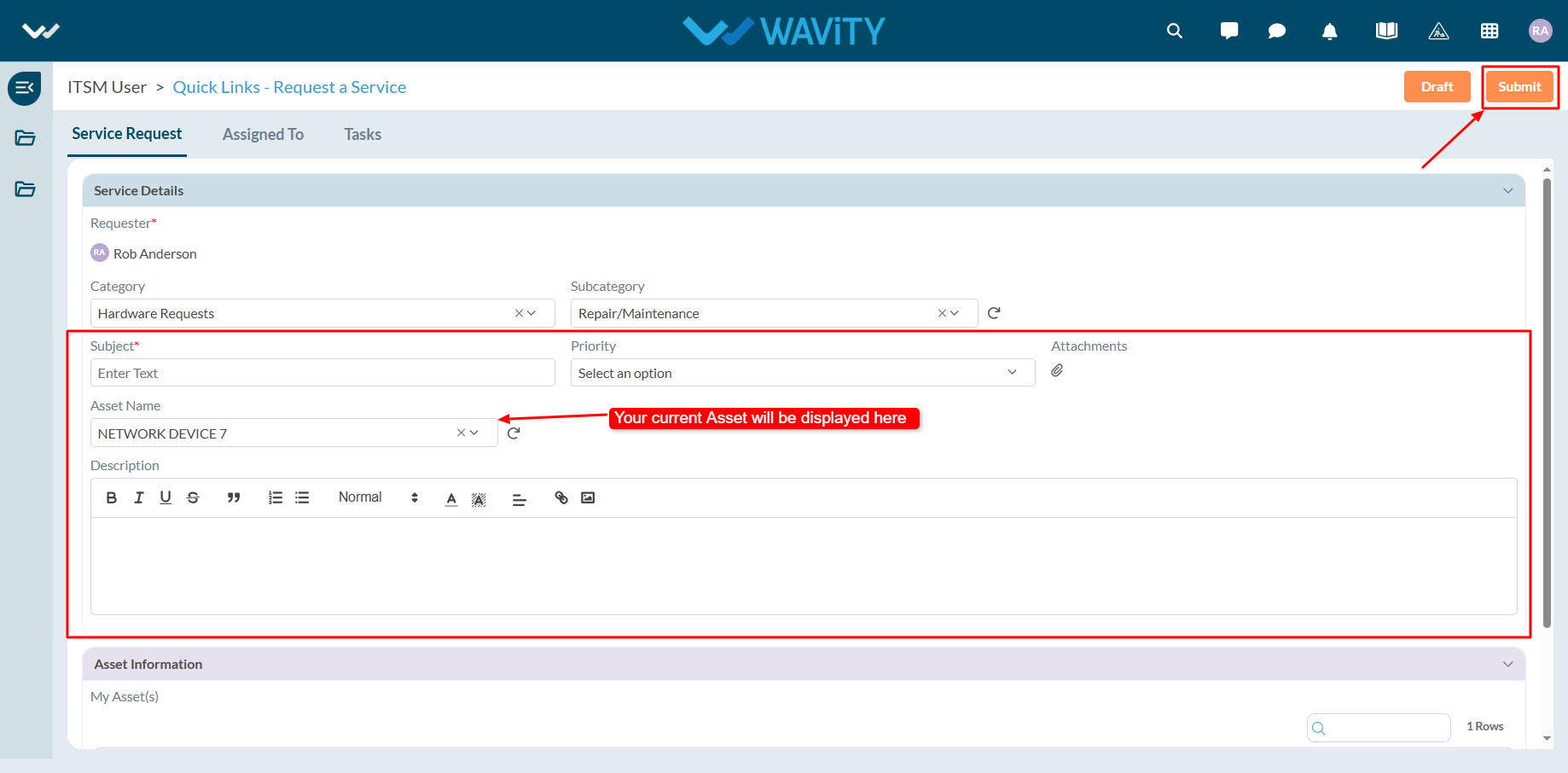Image resolution: width=1568 pixels, height=773 pixels.
Task: Expand the Category dropdown arrow
Action: (x=531, y=313)
